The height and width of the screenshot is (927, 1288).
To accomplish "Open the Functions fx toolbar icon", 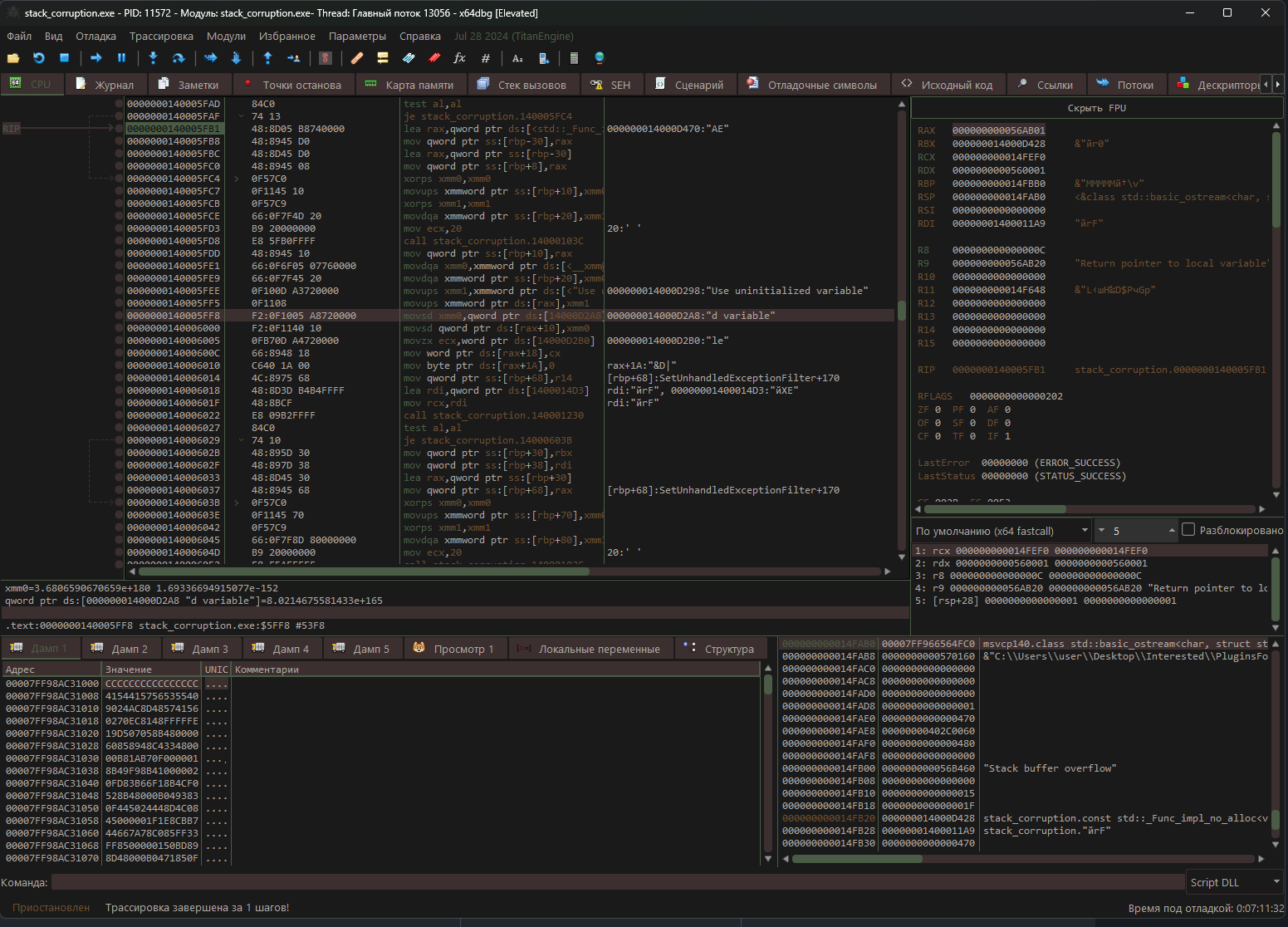I will click(x=459, y=58).
